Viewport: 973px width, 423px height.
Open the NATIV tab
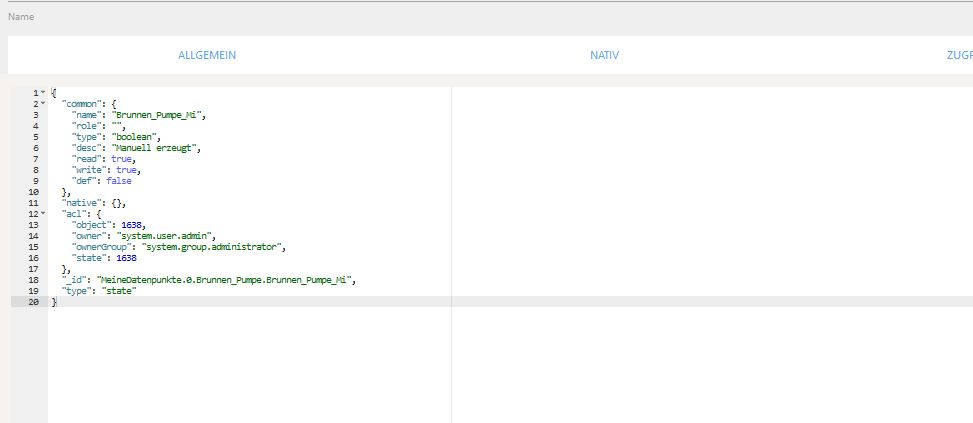(604, 55)
